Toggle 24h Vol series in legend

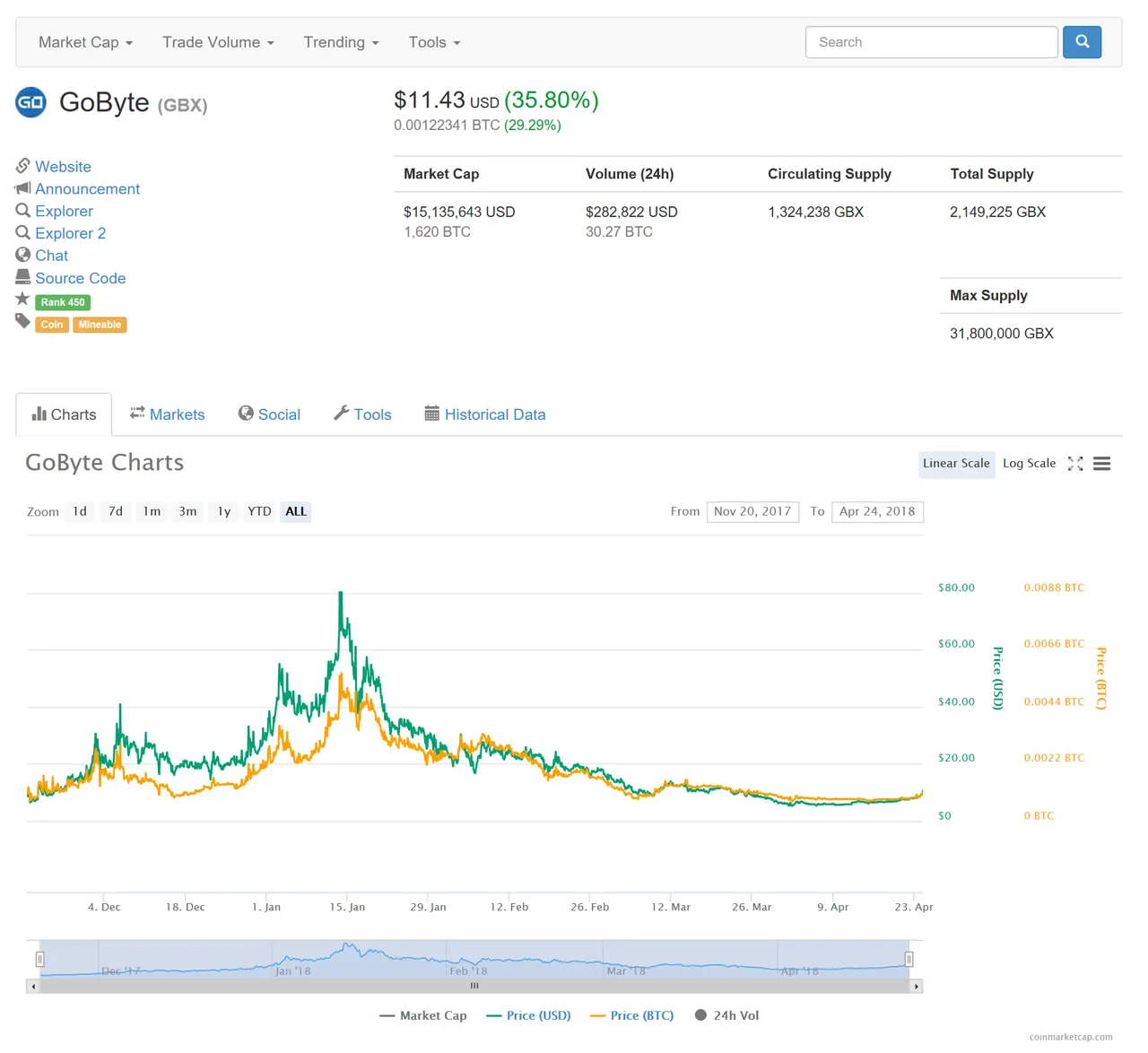click(x=726, y=1015)
